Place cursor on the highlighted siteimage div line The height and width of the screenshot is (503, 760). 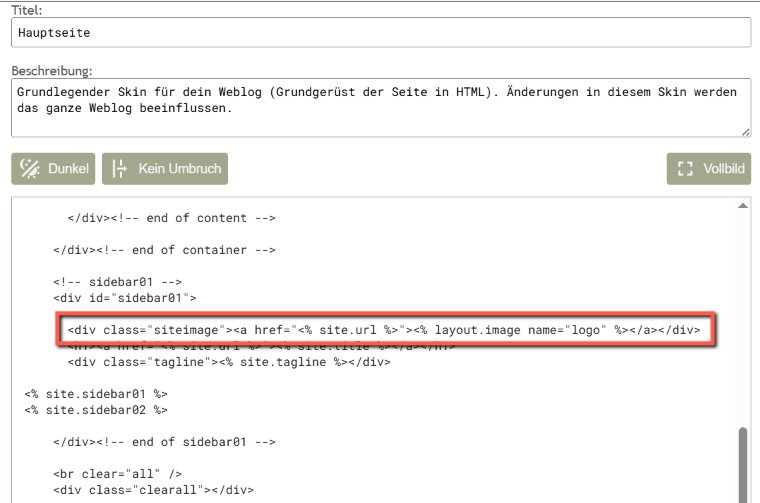(x=385, y=329)
